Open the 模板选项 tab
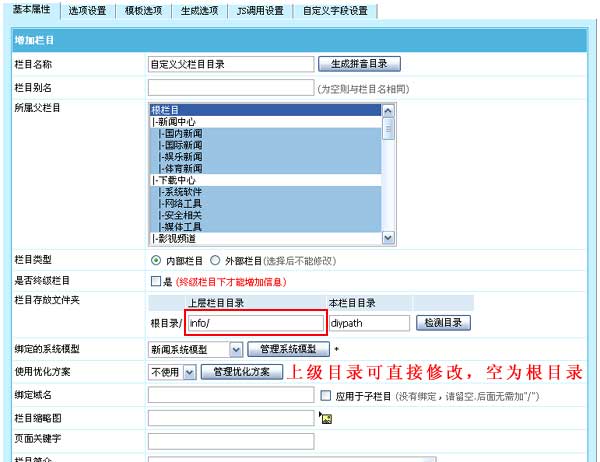 click(143, 11)
